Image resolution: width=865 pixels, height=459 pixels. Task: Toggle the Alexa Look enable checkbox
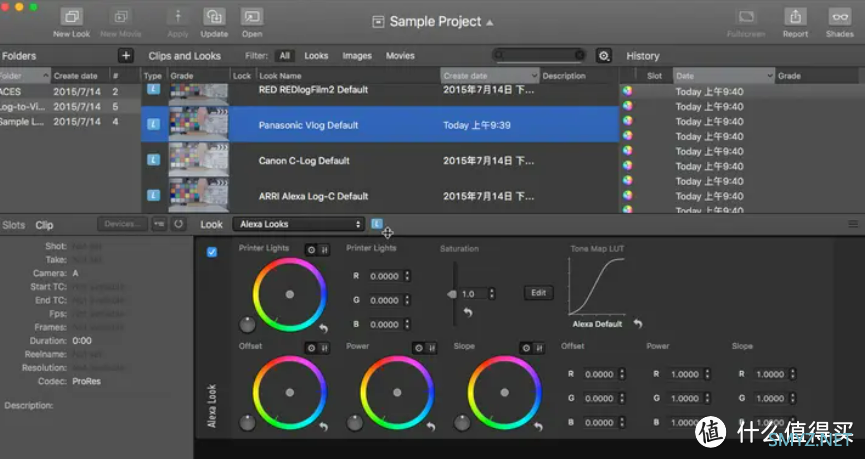click(211, 252)
